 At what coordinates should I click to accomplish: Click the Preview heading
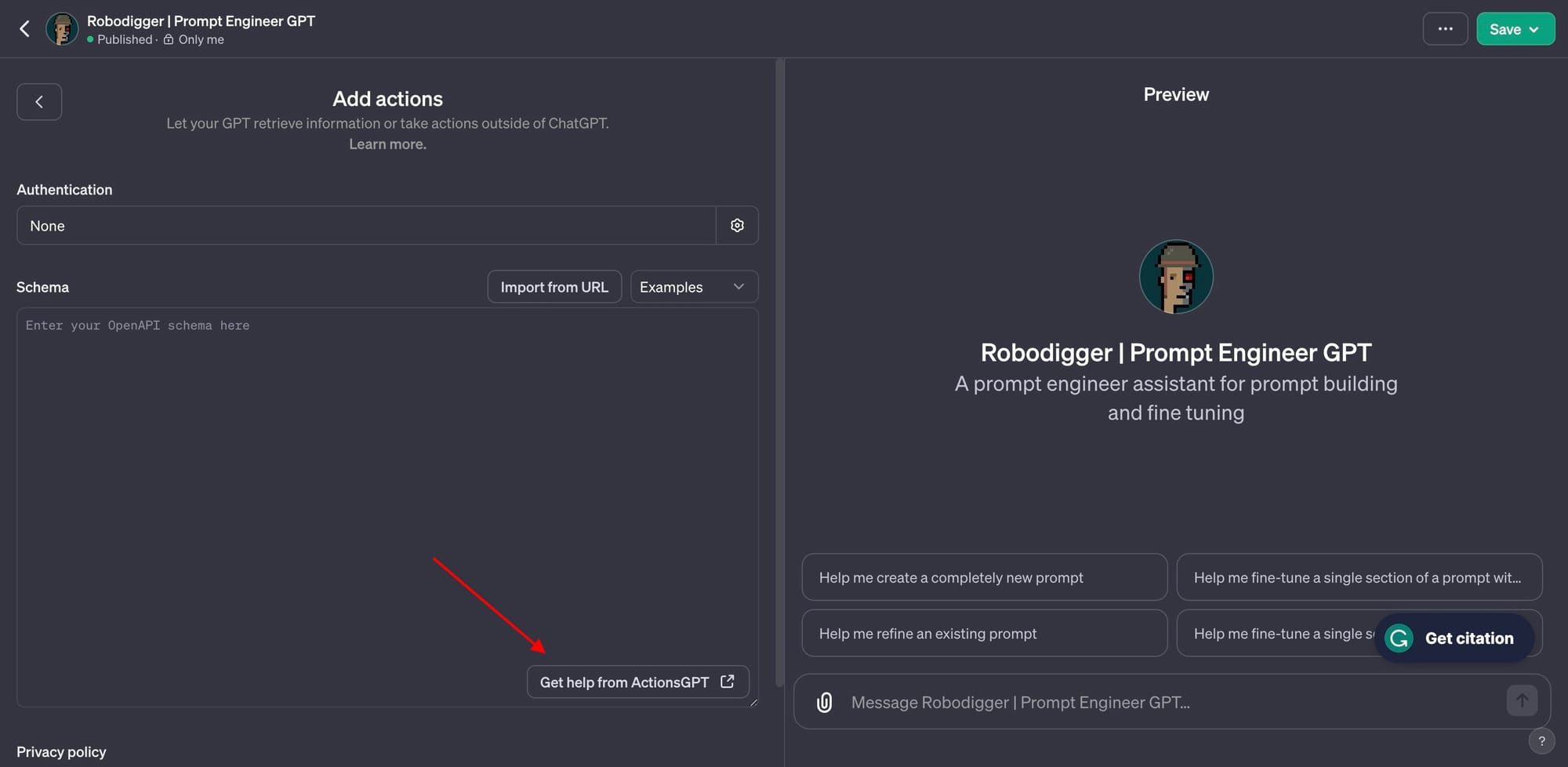pos(1176,94)
